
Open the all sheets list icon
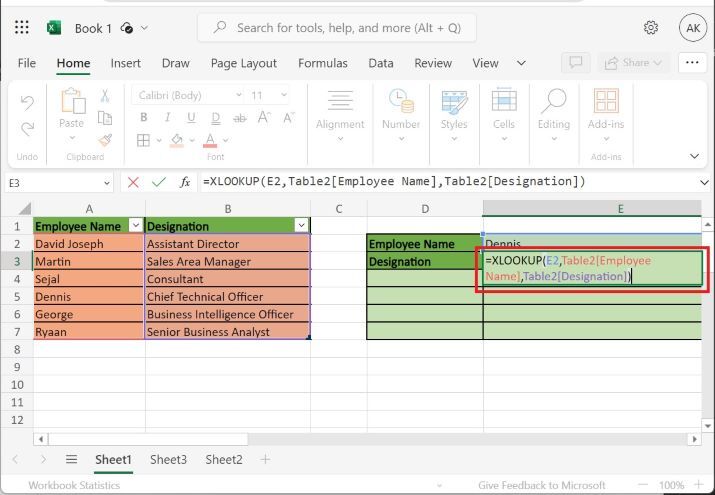pos(71,459)
